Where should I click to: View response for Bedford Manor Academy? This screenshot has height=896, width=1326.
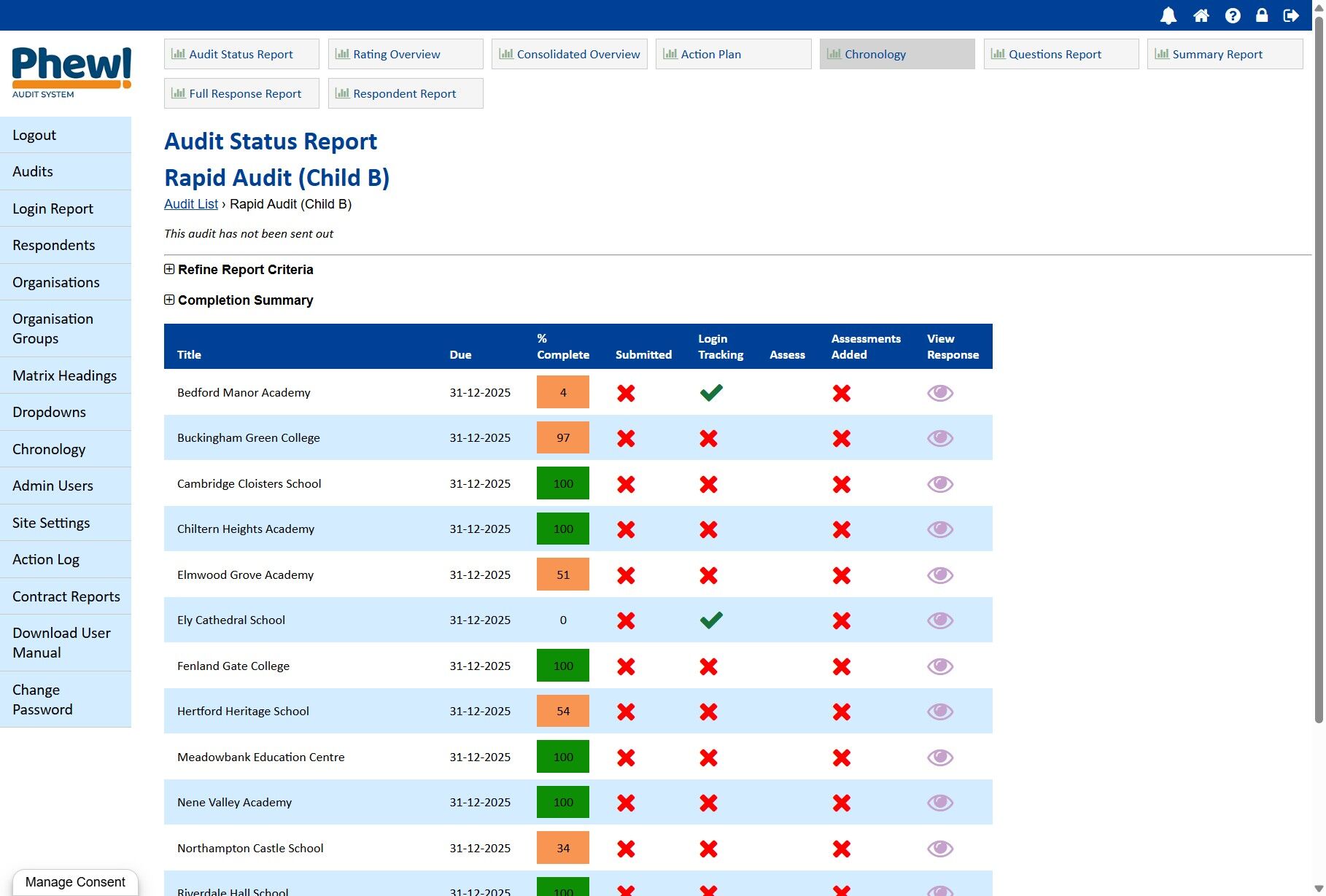tap(940, 393)
